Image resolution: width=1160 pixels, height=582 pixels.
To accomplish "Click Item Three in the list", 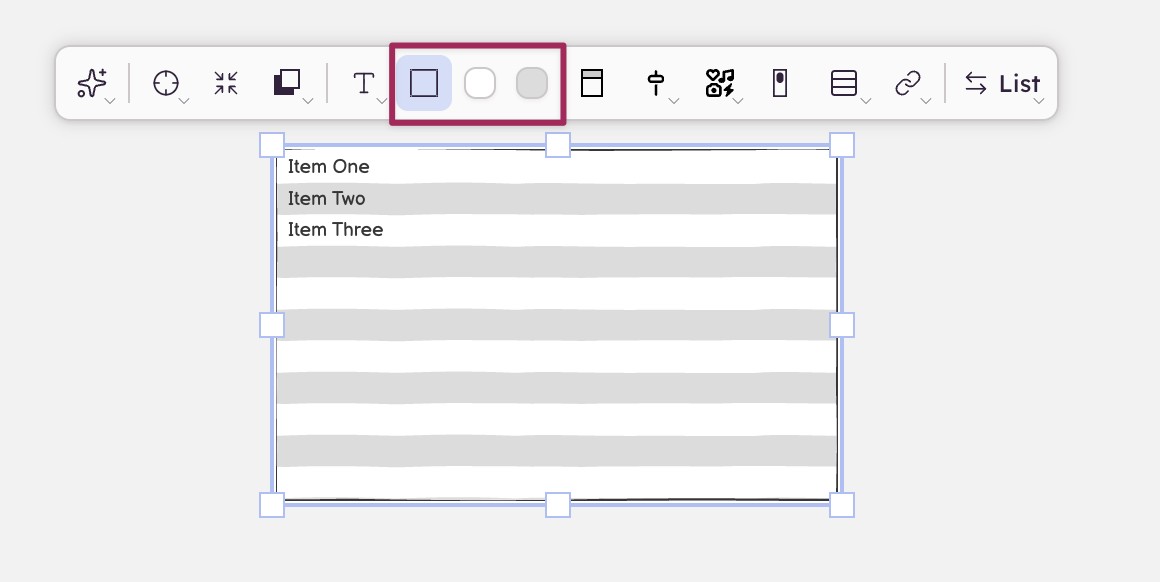I will pyautogui.click(x=336, y=230).
